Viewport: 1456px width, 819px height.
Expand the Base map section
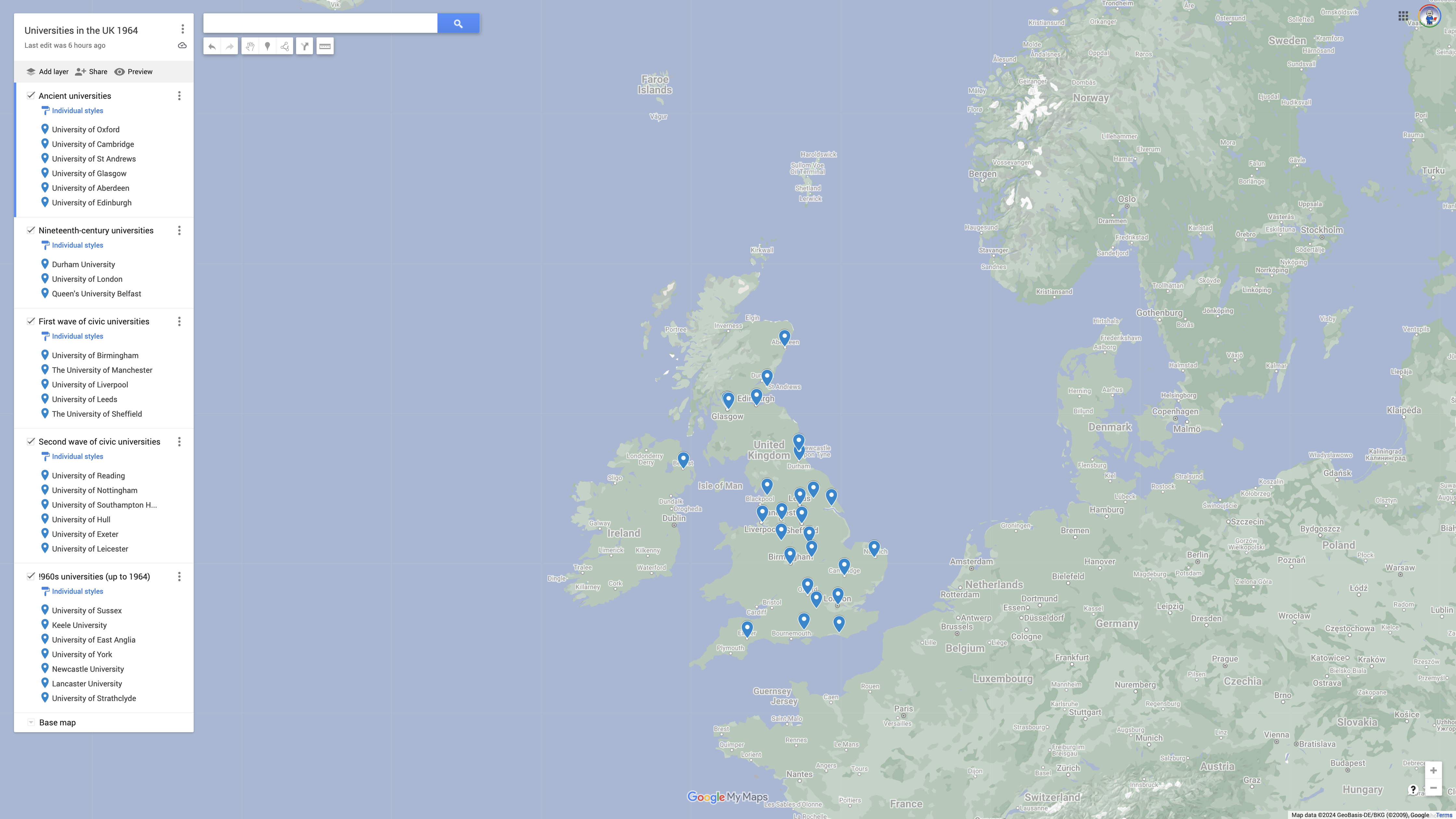pos(31,722)
